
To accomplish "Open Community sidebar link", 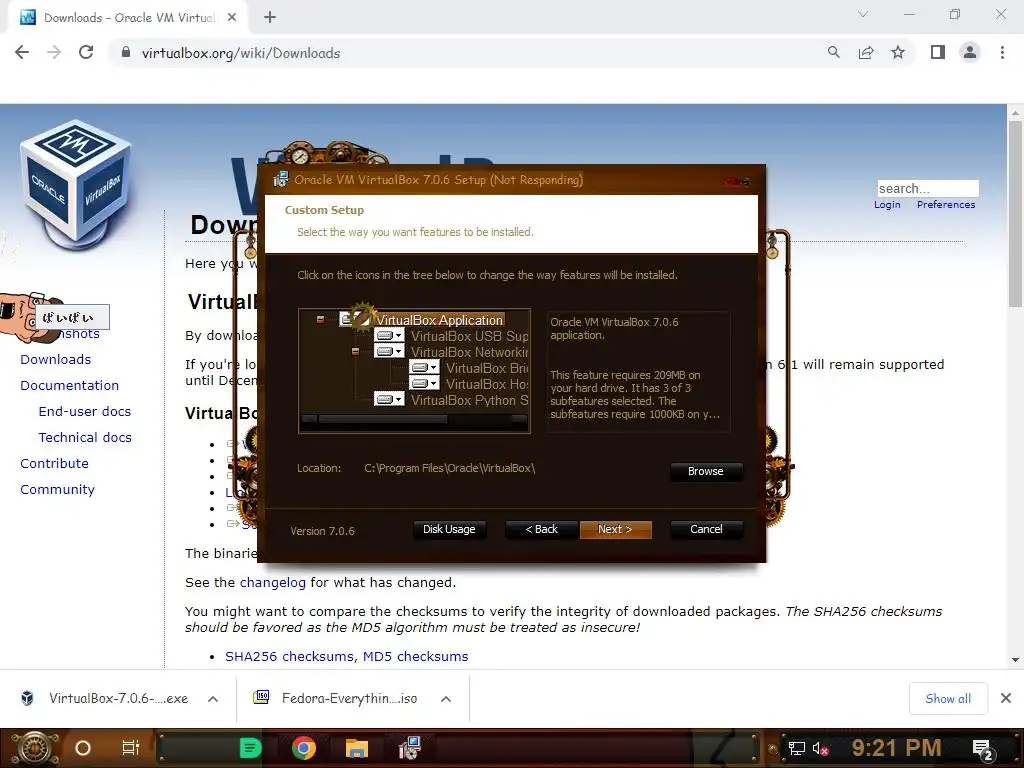I will [x=57, y=490].
